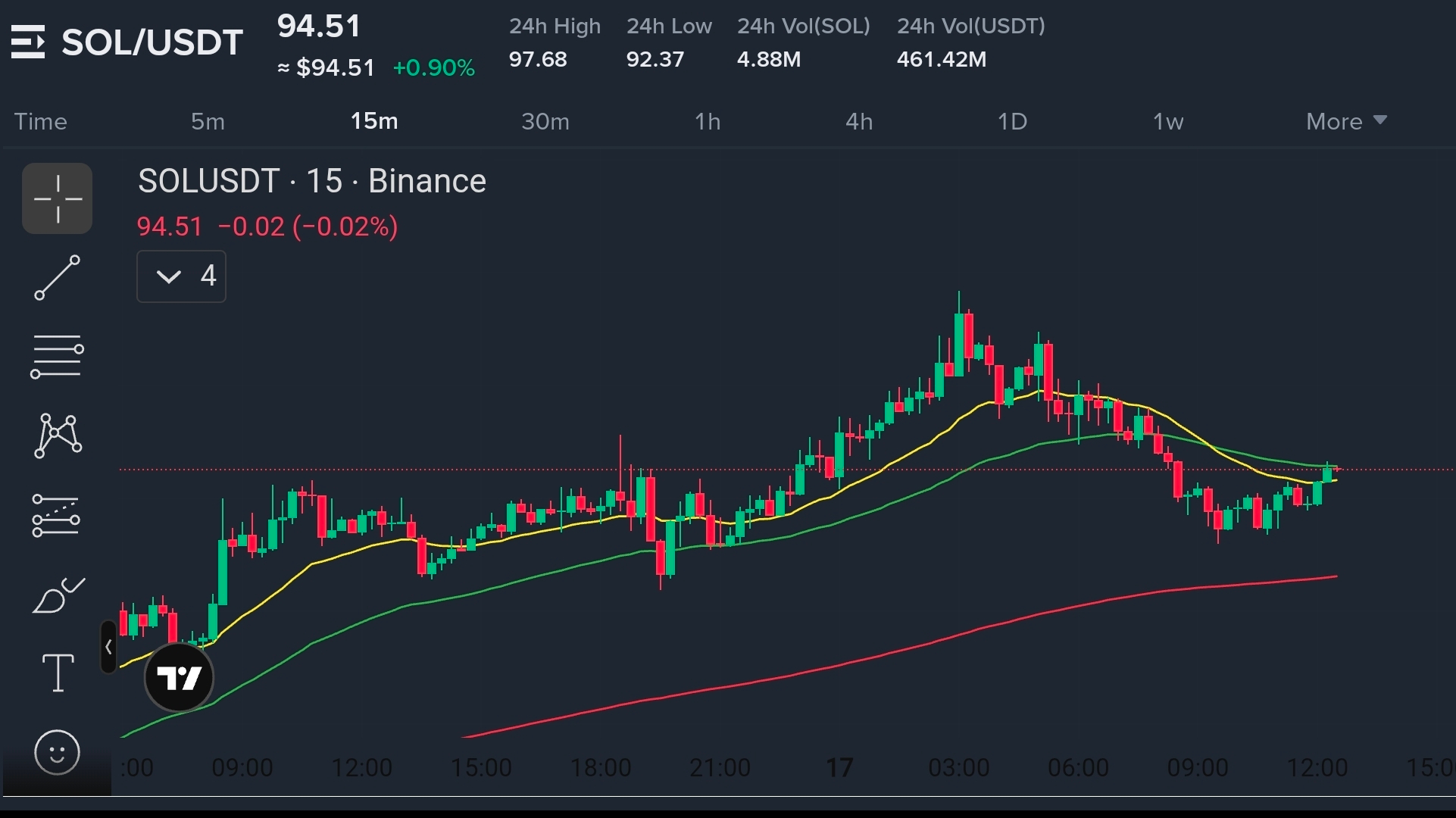Select the trend line drawing tool
Screen dimensions: 1456x818
57,277
